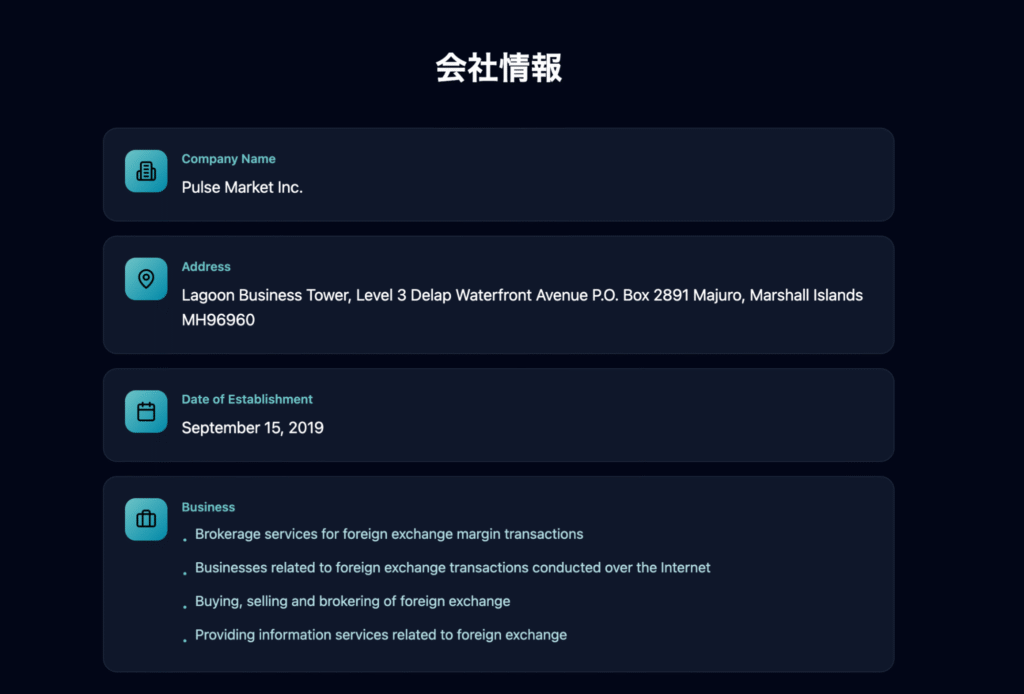The image size is (1024, 694).
Task: Select the buying, selling and brokering list entry
Action: tap(352, 601)
